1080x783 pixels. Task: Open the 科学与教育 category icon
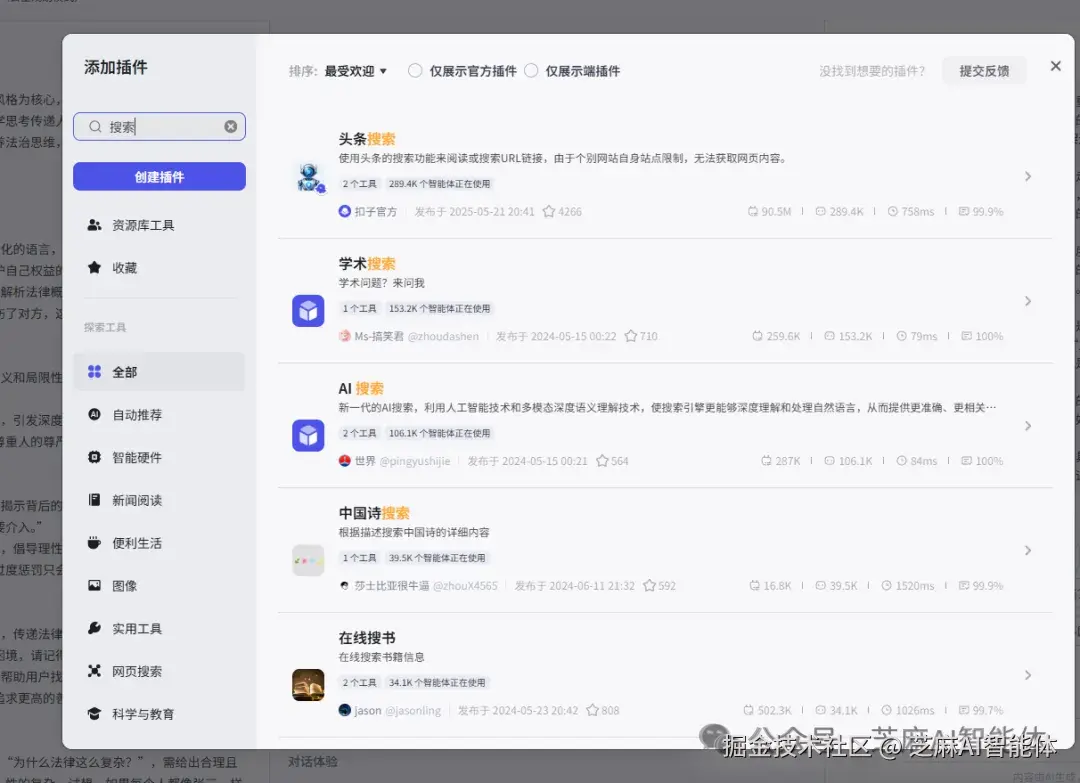(92, 714)
